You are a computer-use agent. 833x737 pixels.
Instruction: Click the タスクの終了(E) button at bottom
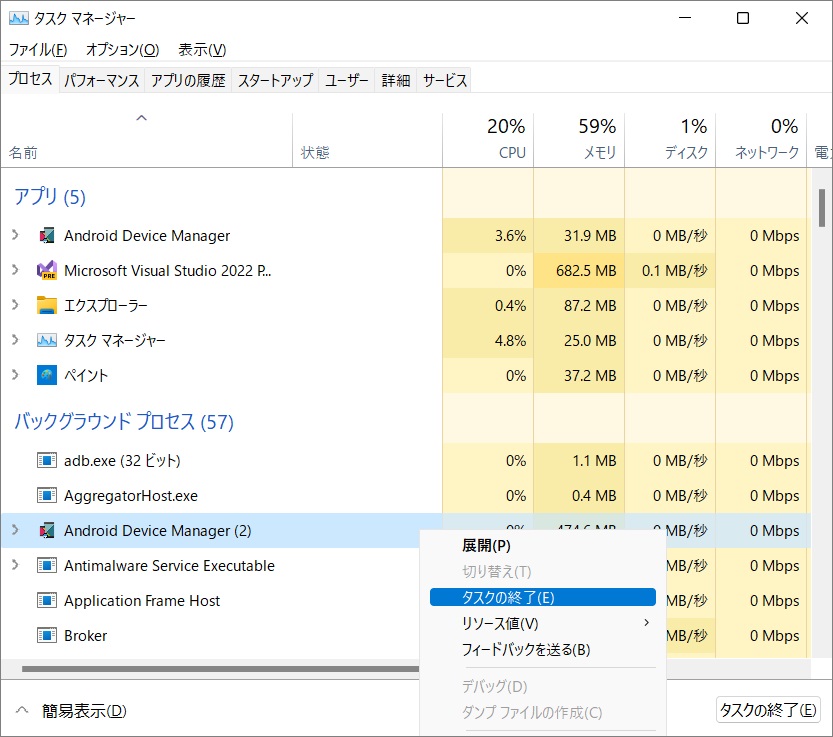click(x=768, y=710)
